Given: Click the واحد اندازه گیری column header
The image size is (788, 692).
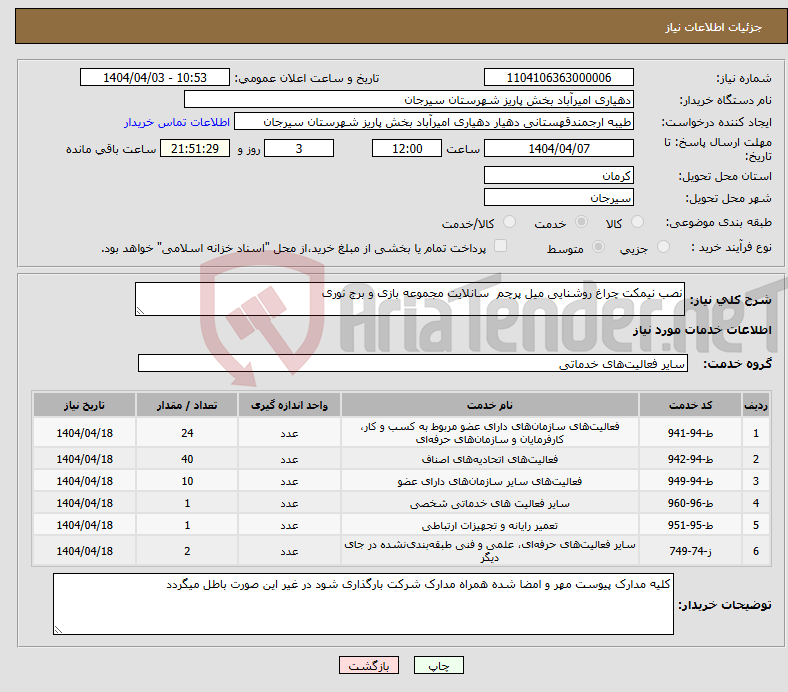Looking at the screenshot, I should 289,405.
